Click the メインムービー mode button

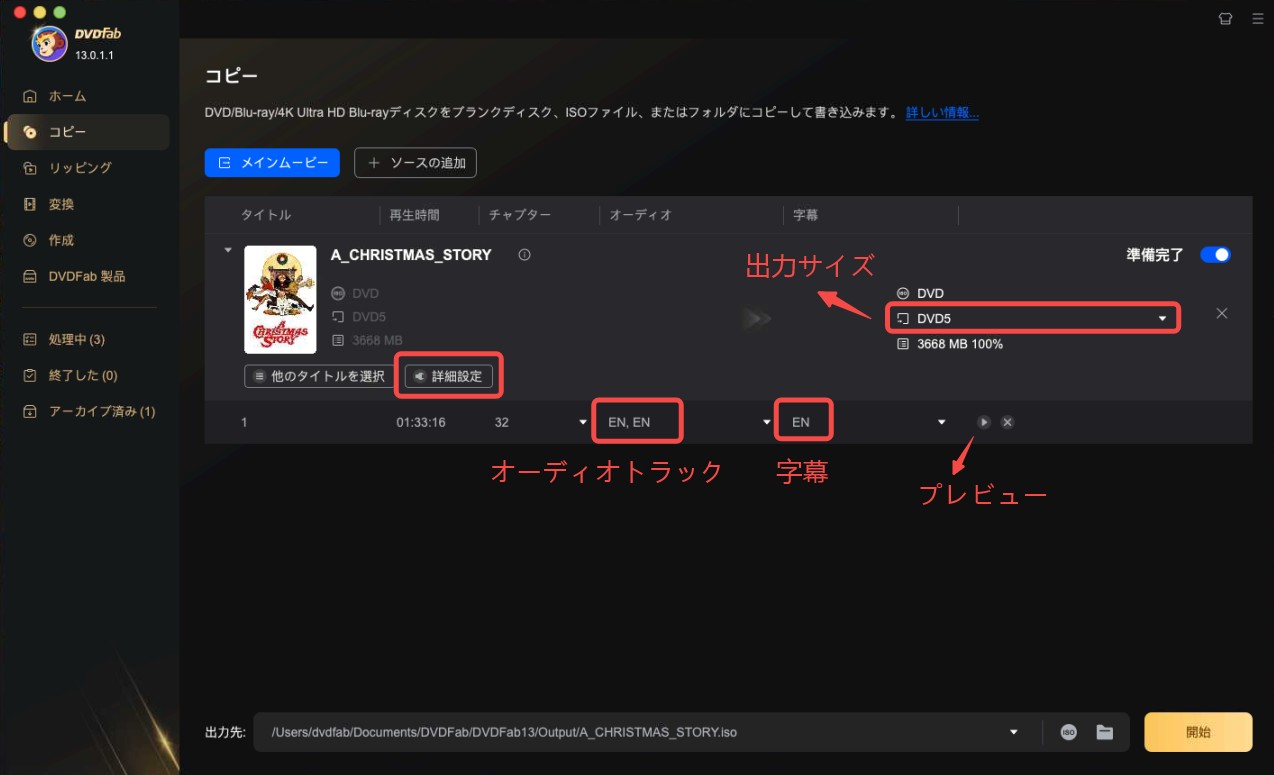tap(272, 163)
